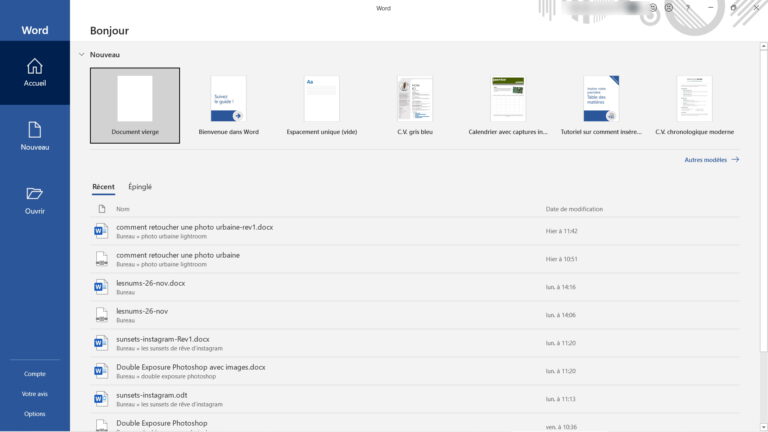Click the vertical scrollbar up arrow

tap(764, 46)
